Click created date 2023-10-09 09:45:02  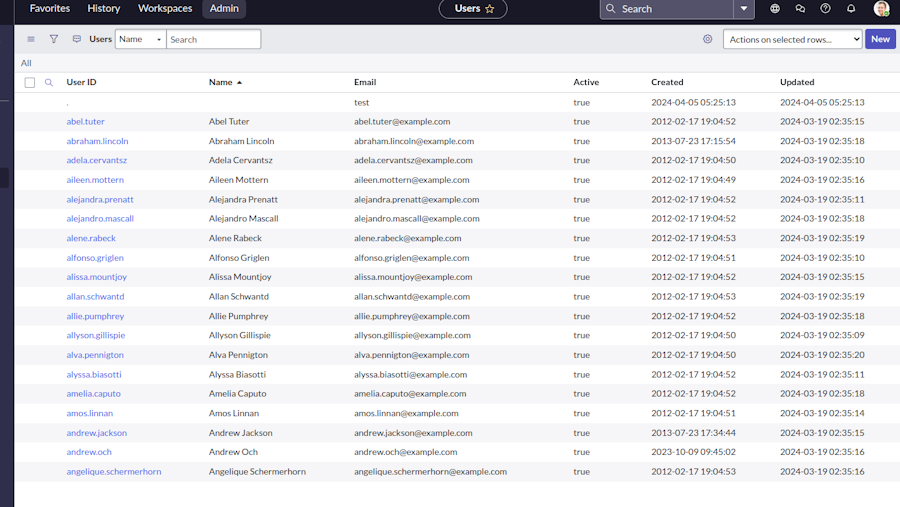693,452
